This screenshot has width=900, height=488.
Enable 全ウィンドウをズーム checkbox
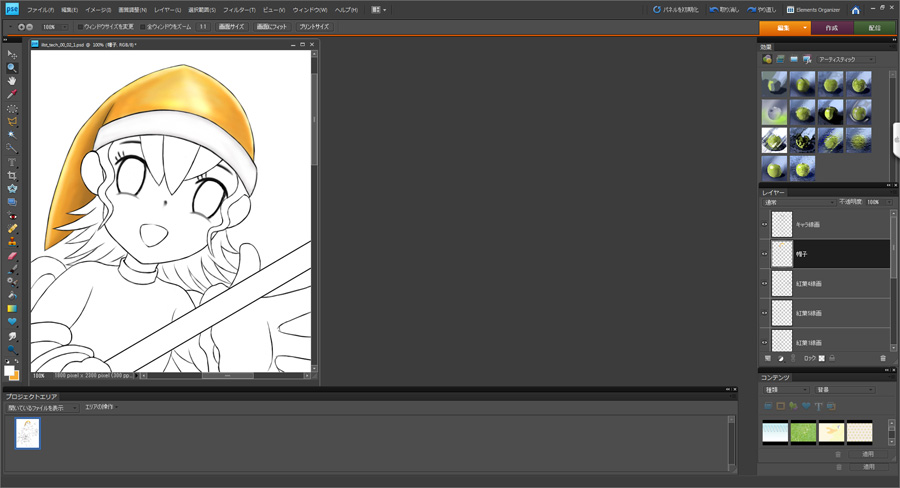pyautogui.click(x=143, y=27)
